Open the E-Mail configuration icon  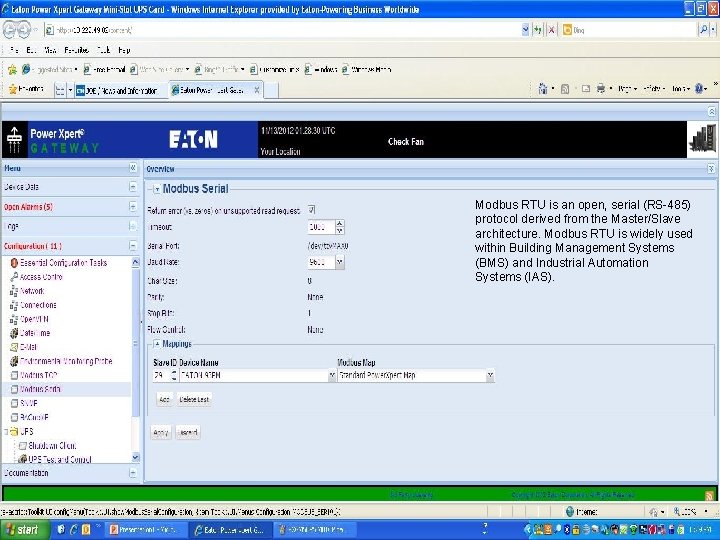click(x=14, y=347)
